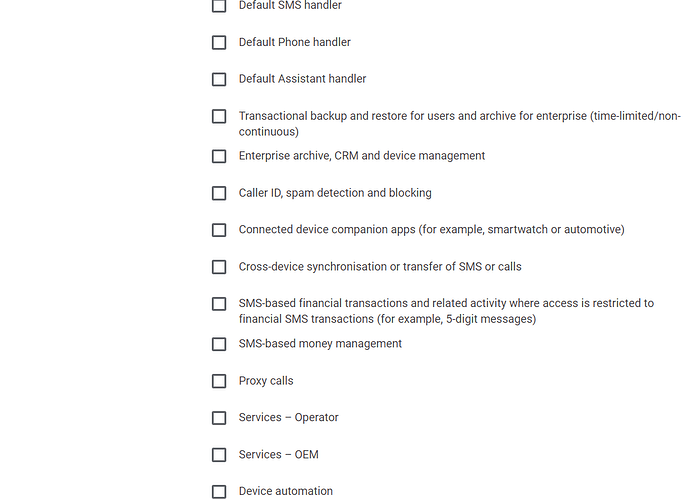This screenshot has height=500, width=689.
Task: Check the Proxy calls option
Action: (x=219, y=381)
